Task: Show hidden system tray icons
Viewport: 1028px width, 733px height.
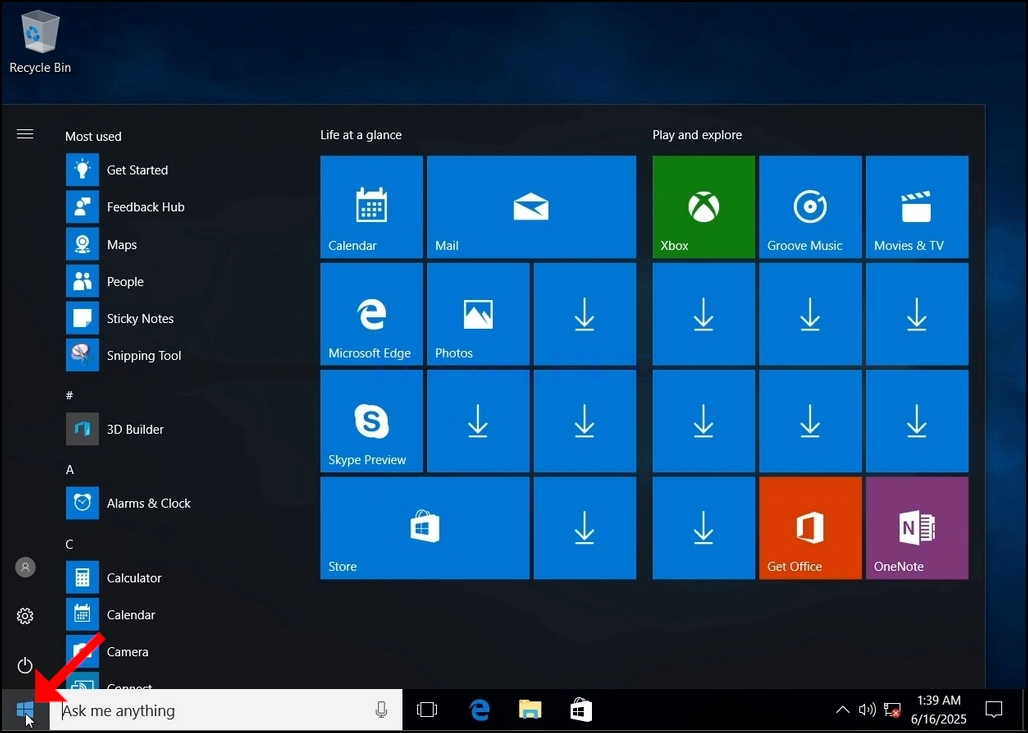Action: pyautogui.click(x=842, y=710)
